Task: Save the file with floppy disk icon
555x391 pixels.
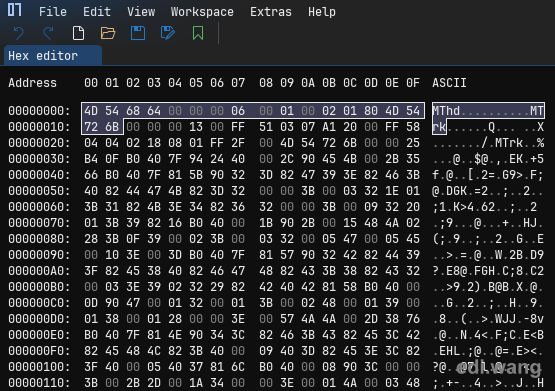Action: pos(138,33)
